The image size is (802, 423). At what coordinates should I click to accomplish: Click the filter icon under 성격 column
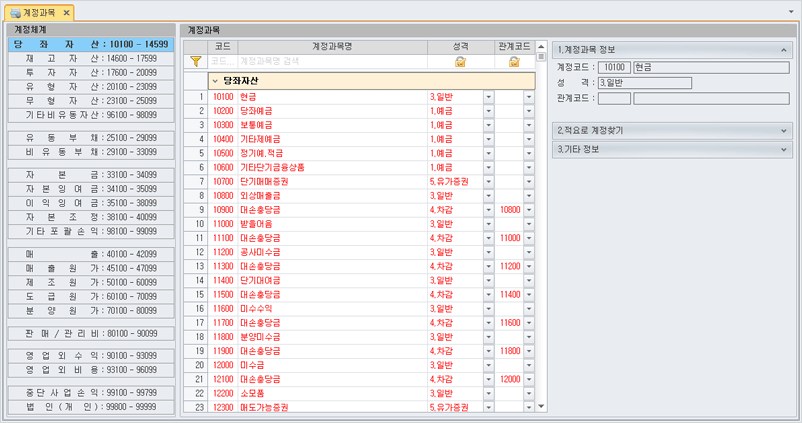click(460, 61)
